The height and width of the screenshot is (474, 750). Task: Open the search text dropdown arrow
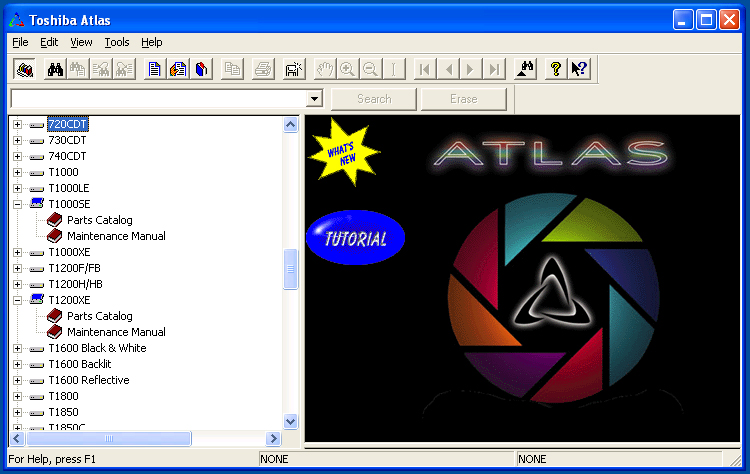point(314,99)
